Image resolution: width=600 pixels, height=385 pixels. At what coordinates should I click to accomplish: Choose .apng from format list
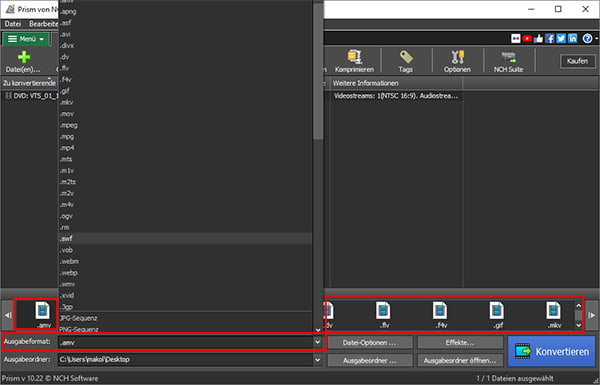[x=186, y=11]
